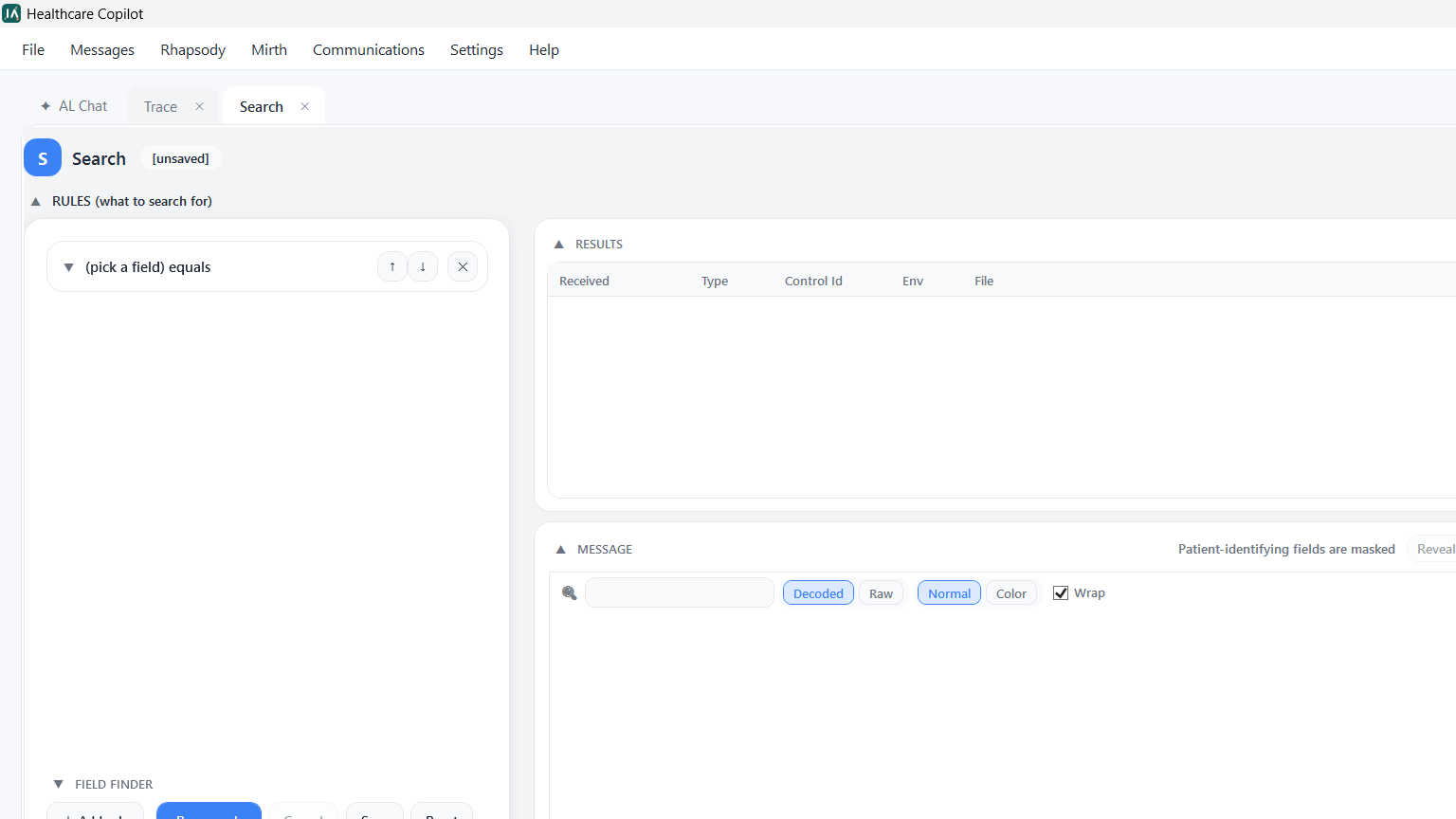Screen dimensions: 1456x819
Task: Select Normal display mode
Action: 949,593
